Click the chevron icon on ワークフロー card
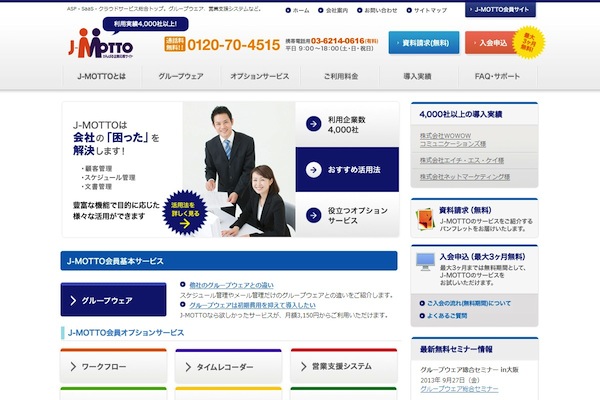600x400 pixels. [73, 367]
